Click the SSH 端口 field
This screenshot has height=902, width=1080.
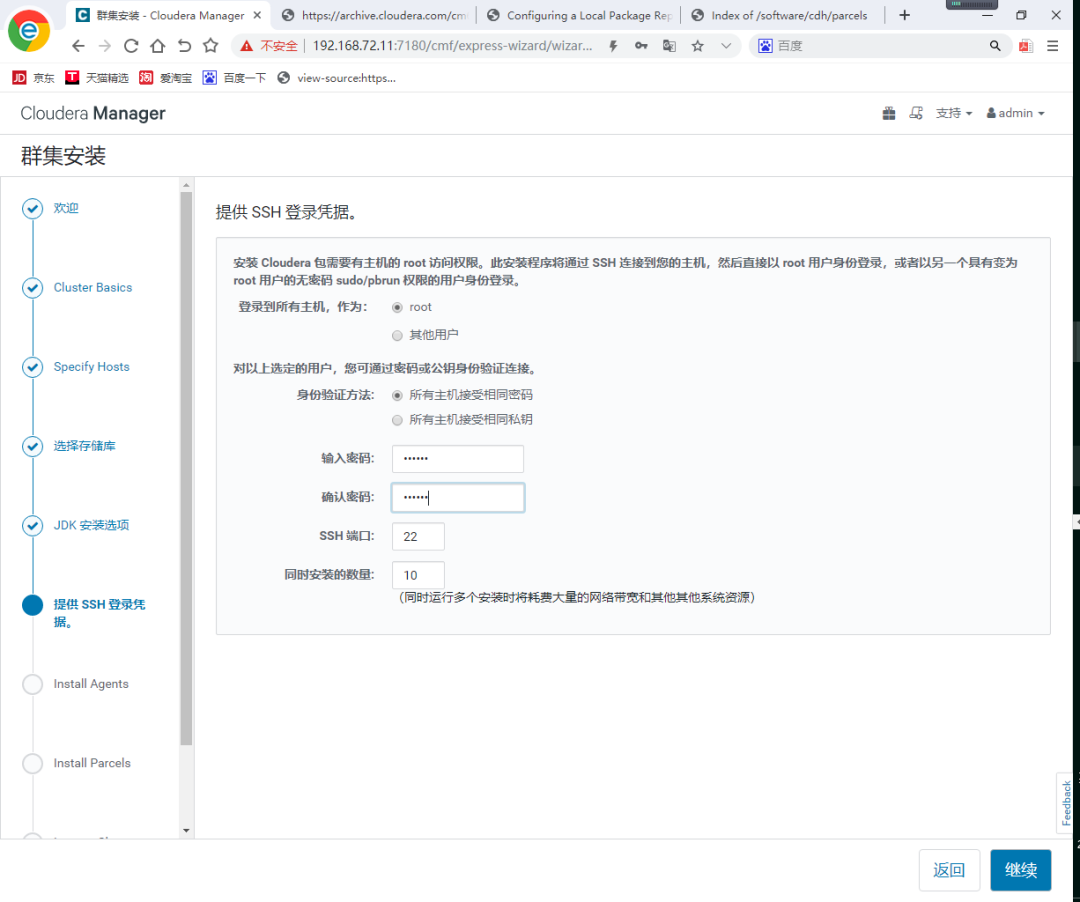point(418,536)
